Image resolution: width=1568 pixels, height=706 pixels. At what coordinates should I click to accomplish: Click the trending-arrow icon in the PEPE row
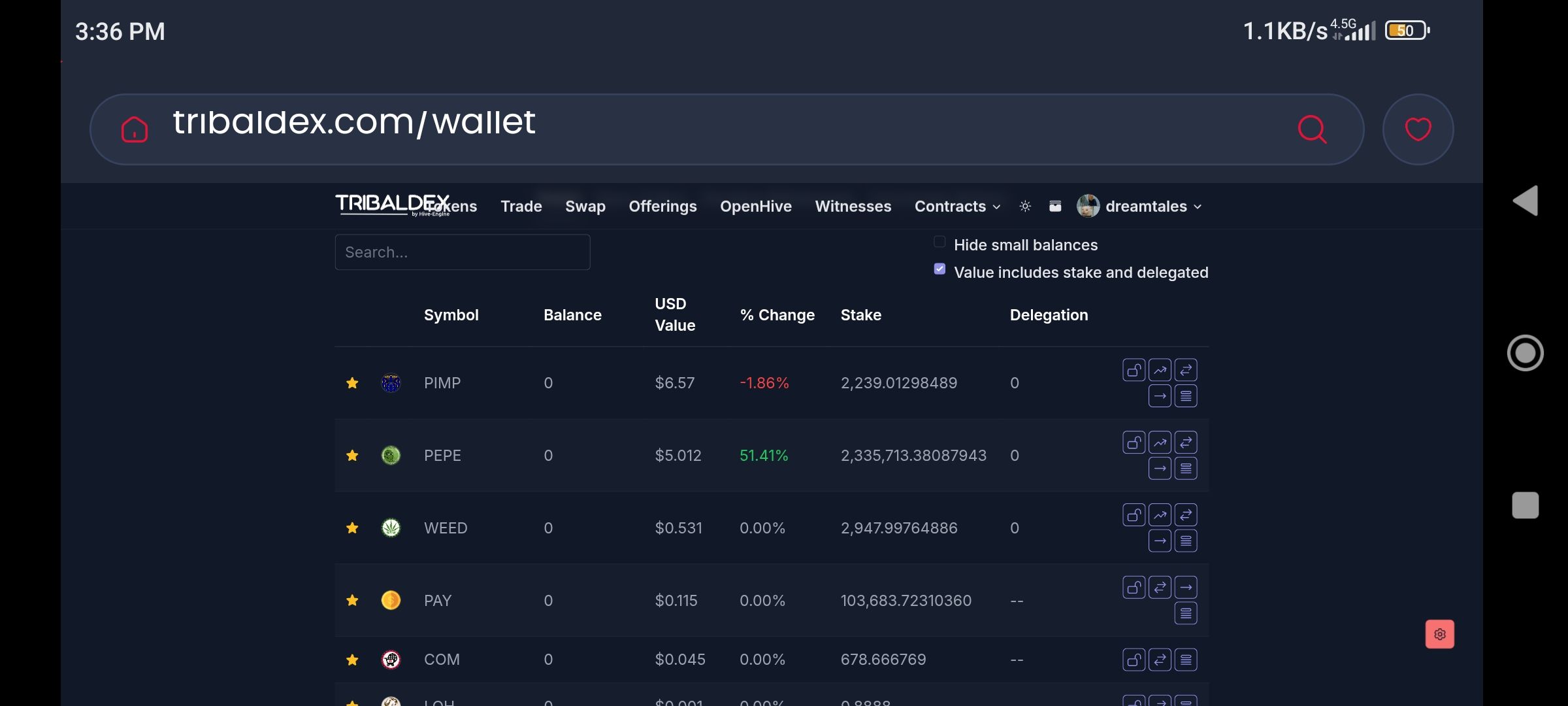(x=1160, y=443)
